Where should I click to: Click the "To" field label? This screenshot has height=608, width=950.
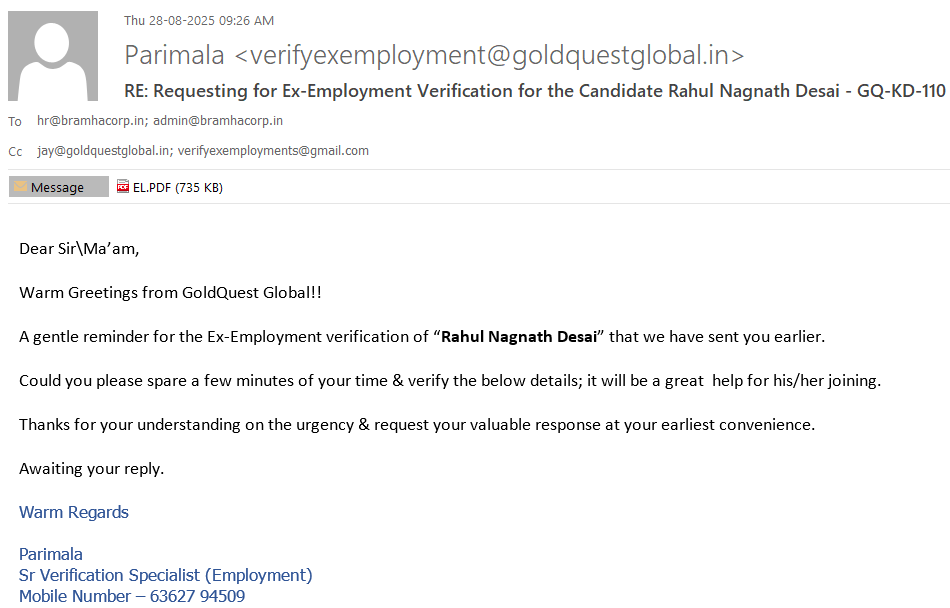(x=15, y=122)
